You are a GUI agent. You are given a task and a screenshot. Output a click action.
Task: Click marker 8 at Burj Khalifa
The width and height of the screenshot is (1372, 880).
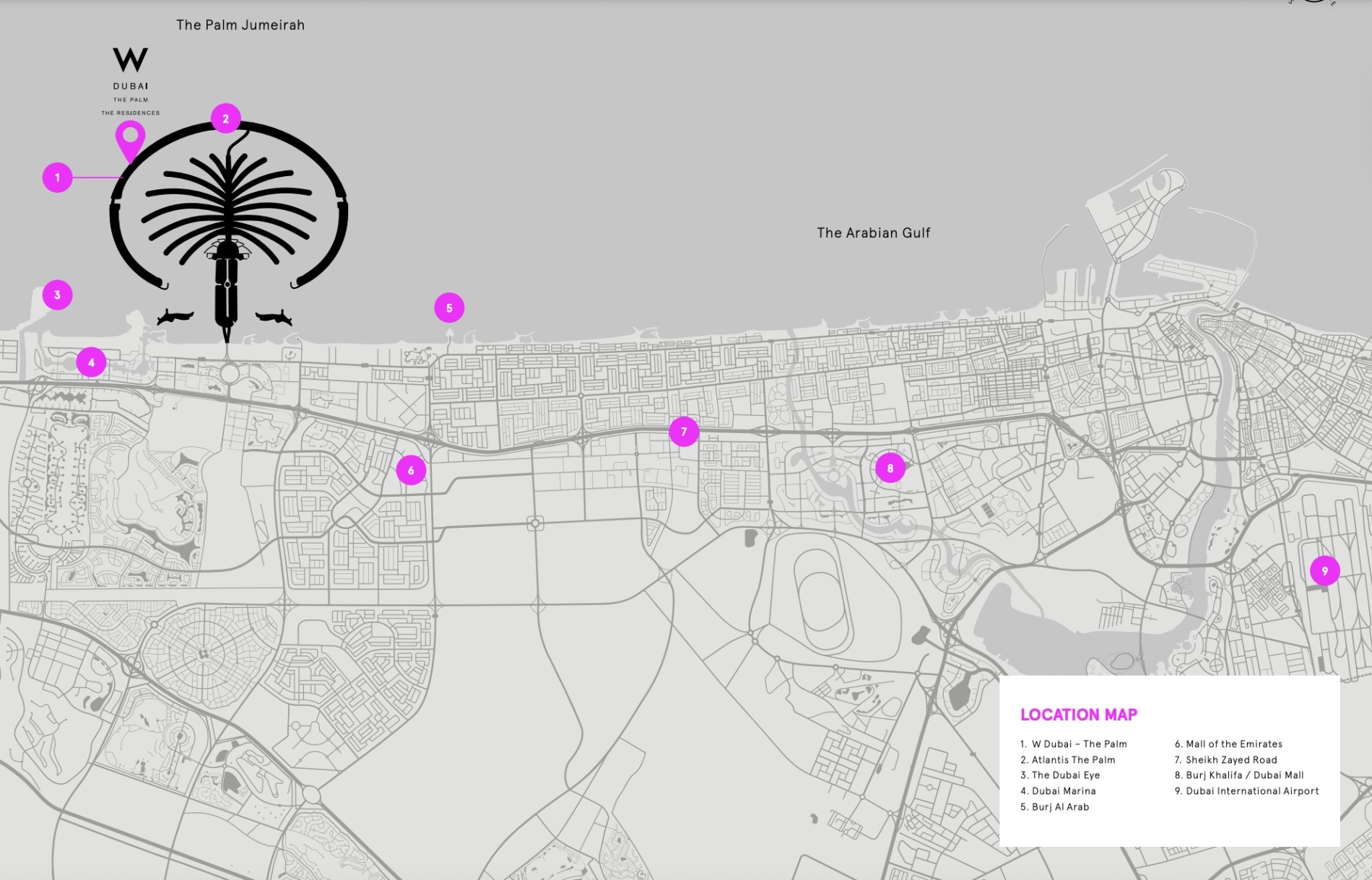pos(890,469)
